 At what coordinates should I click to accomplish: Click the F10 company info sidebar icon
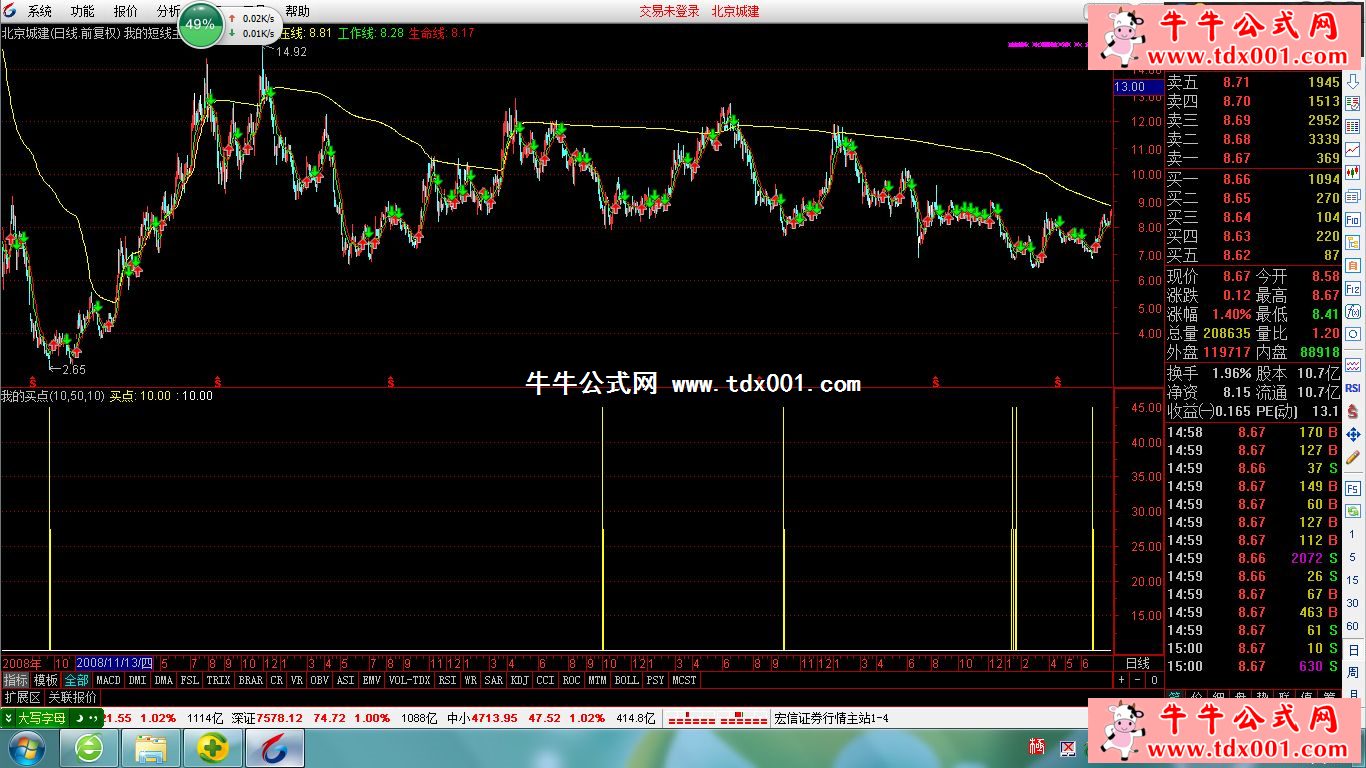coord(1353,219)
